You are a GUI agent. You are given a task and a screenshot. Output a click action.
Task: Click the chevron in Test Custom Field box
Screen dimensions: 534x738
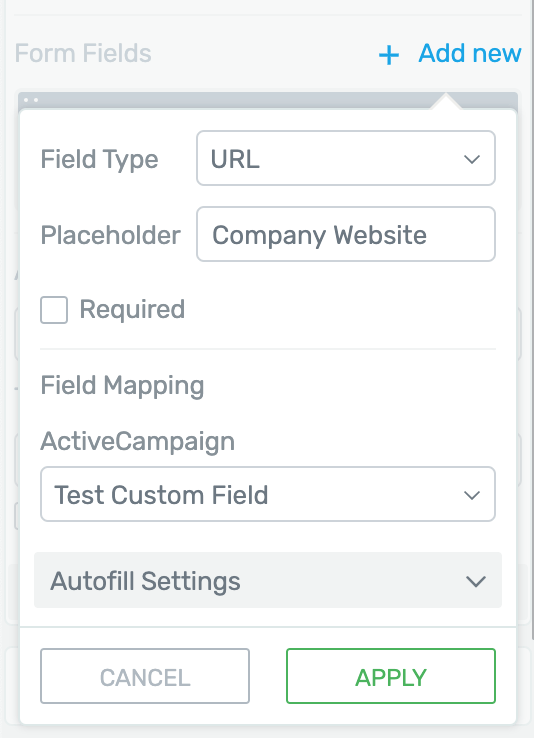471,495
